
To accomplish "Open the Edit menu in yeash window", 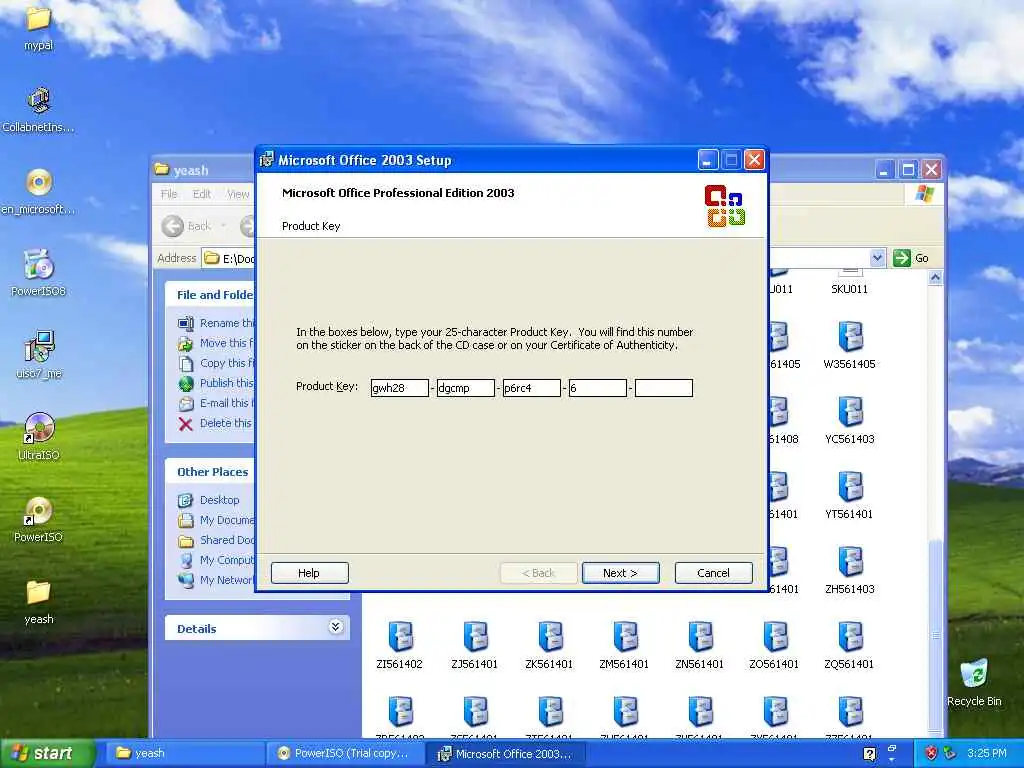I will coord(202,194).
